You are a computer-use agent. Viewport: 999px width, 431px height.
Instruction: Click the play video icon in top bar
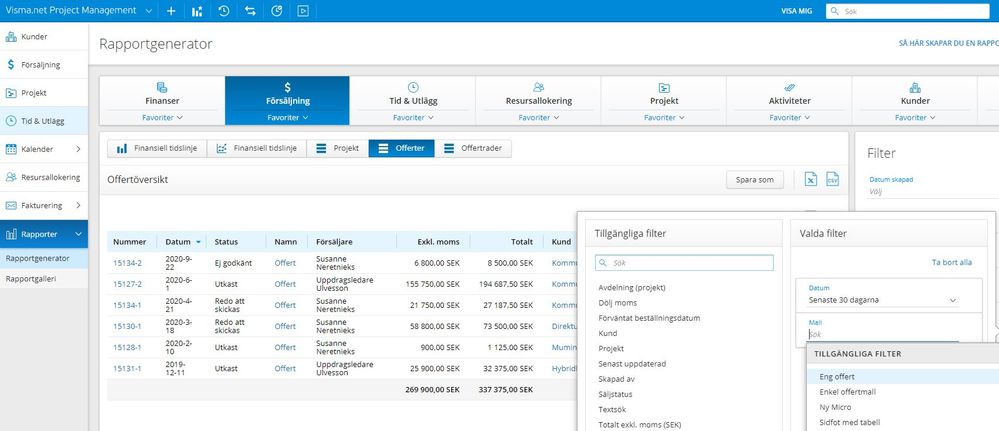(x=303, y=11)
